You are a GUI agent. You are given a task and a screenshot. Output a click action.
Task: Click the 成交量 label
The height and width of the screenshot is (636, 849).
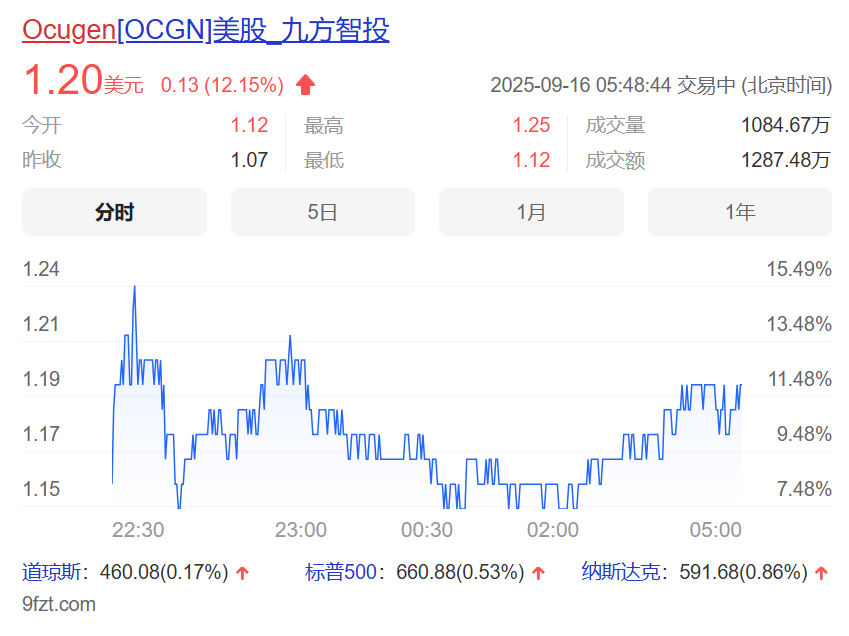(x=615, y=126)
